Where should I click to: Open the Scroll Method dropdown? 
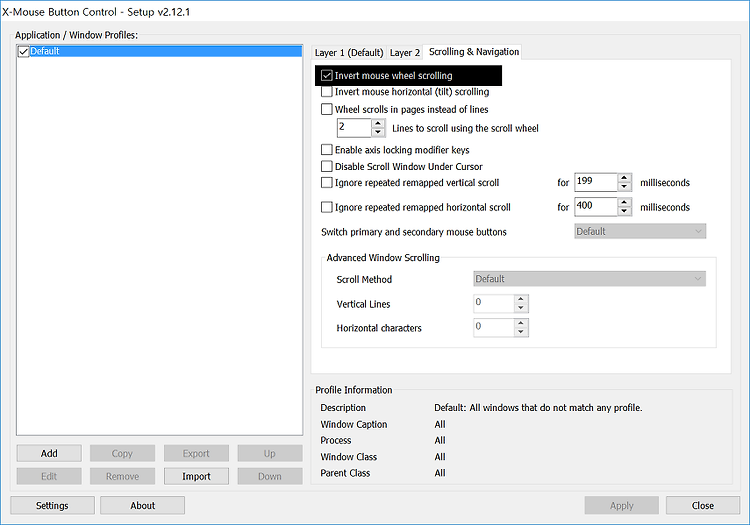[589, 279]
